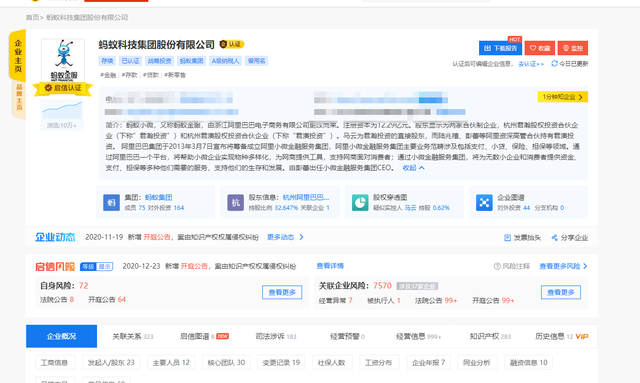Click the 蚂蚁集团 group square icon

click(111, 203)
